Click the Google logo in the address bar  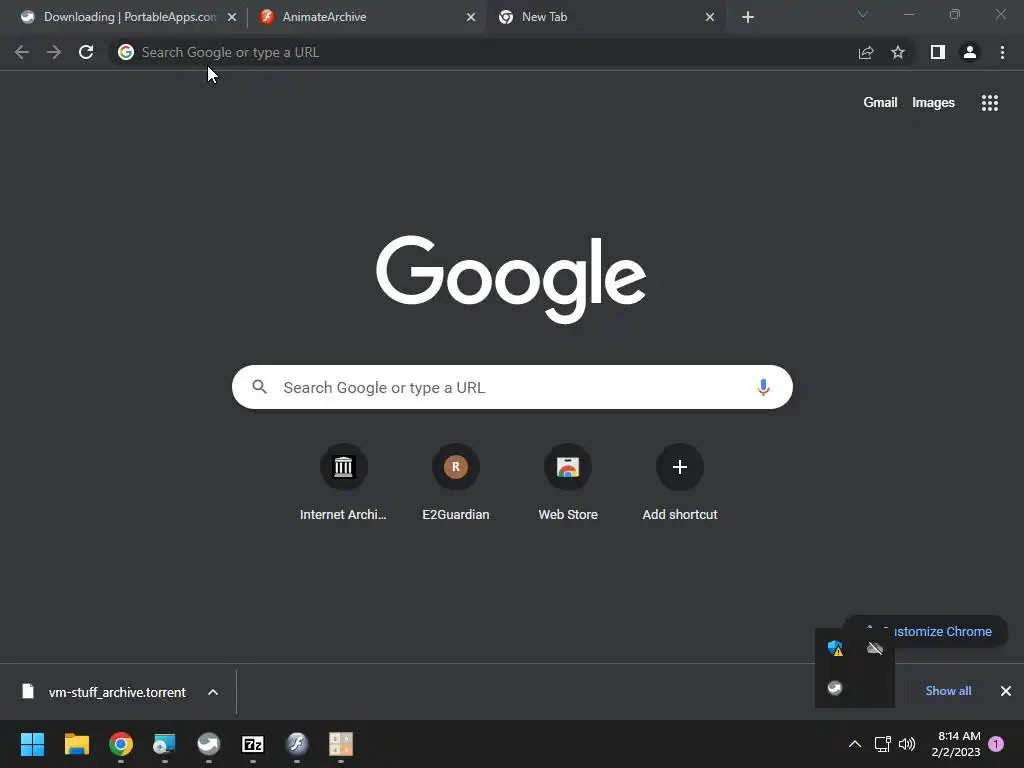click(x=126, y=52)
